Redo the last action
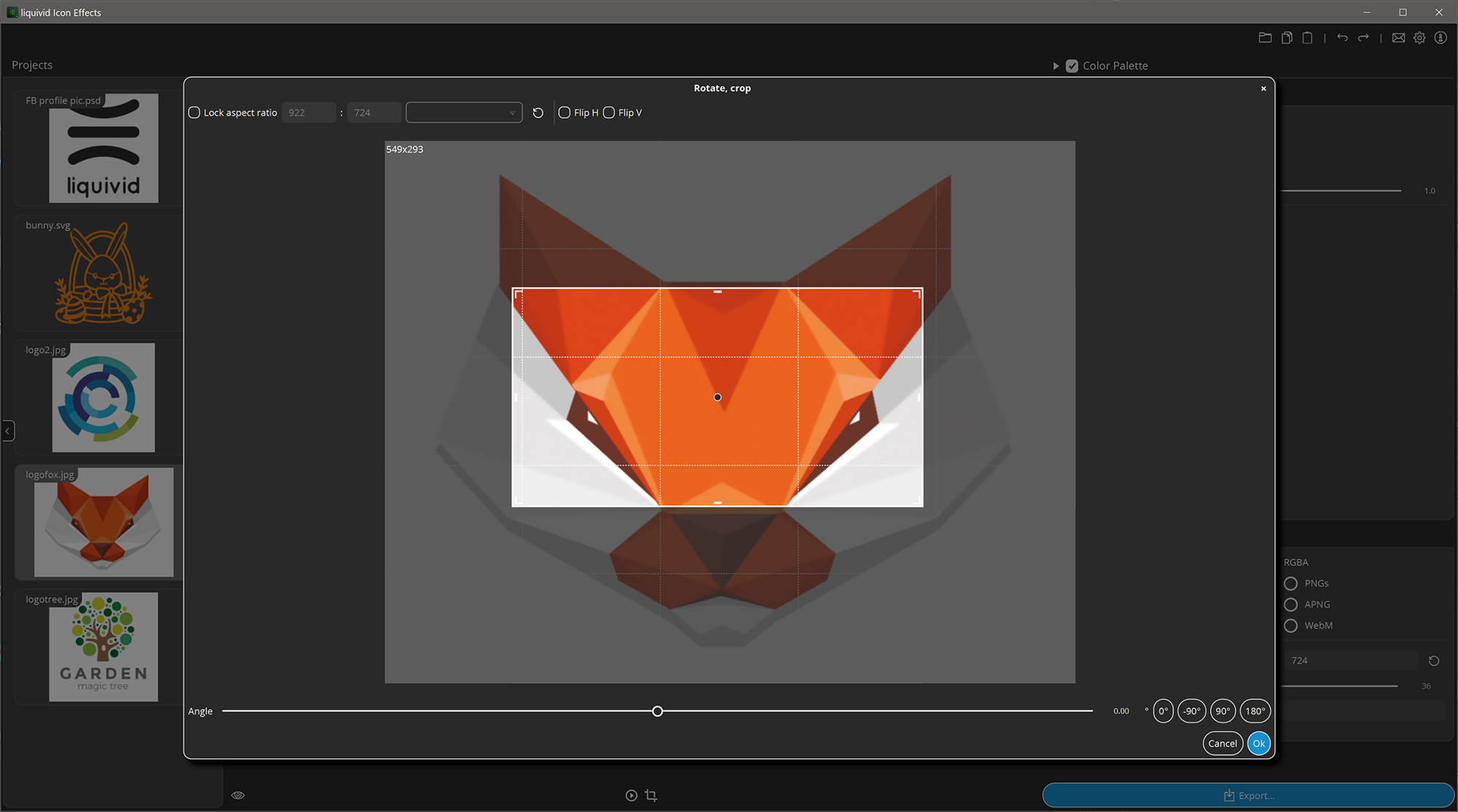The height and width of the screenshot is (812, 1458). click(x=1363, y=37)
